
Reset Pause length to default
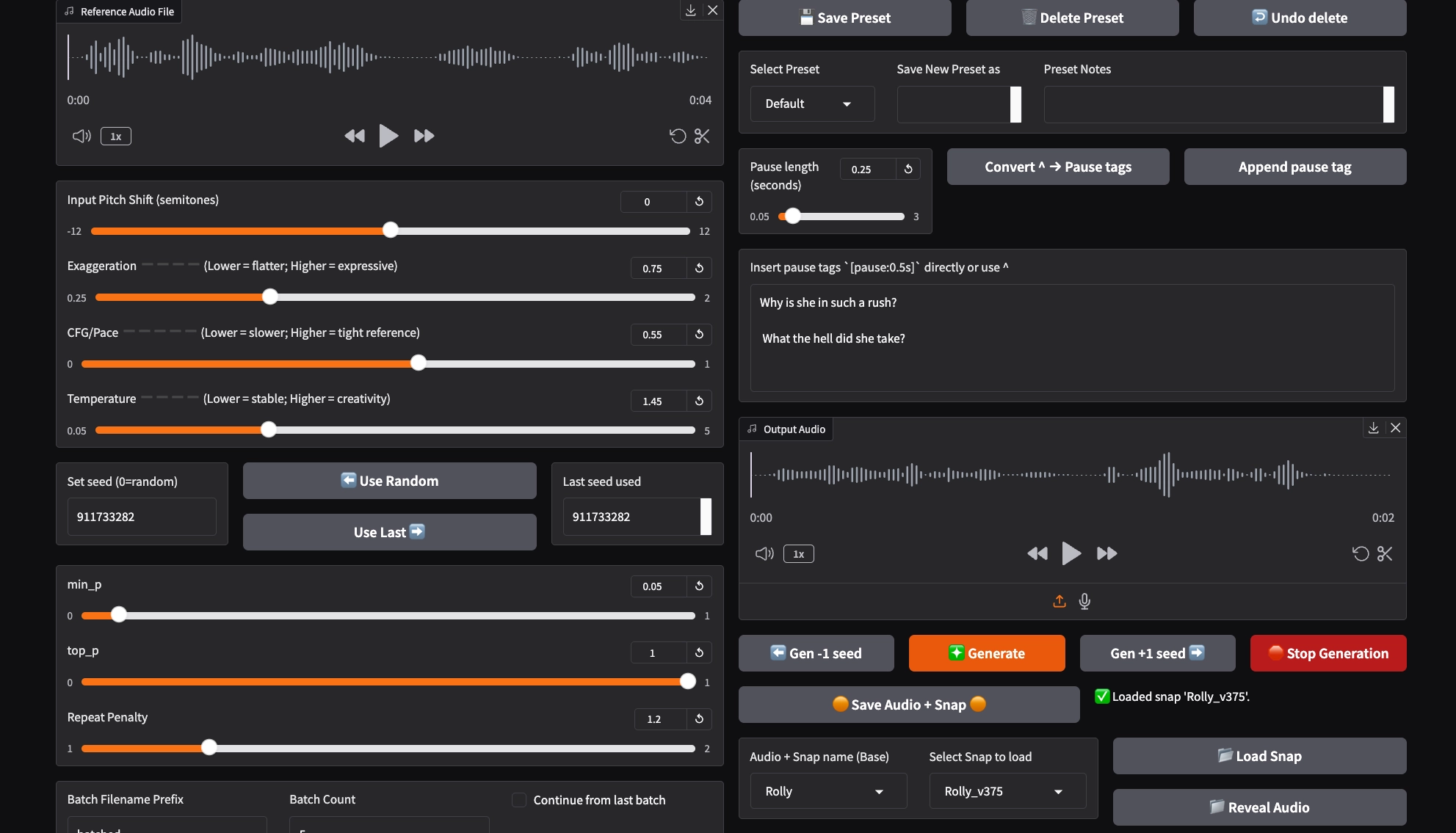pyautogui.click(x=908, y=169)
